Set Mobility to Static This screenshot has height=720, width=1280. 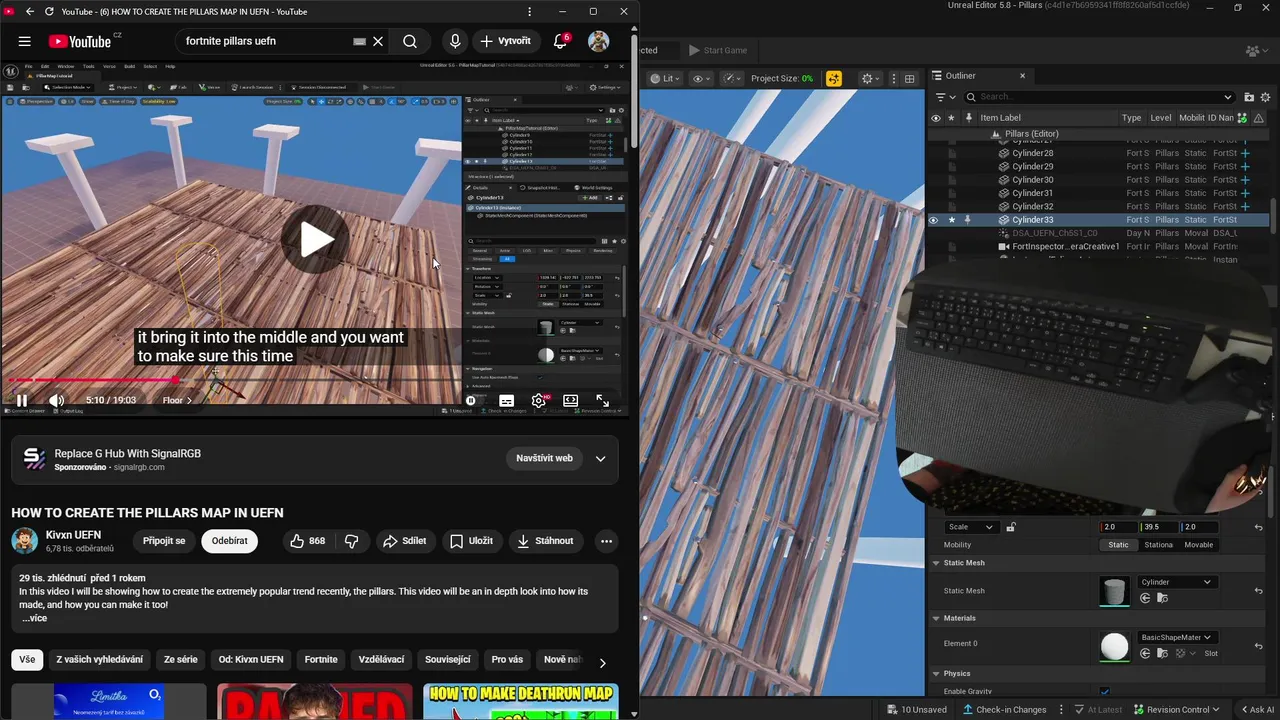tap(1118, 545)
